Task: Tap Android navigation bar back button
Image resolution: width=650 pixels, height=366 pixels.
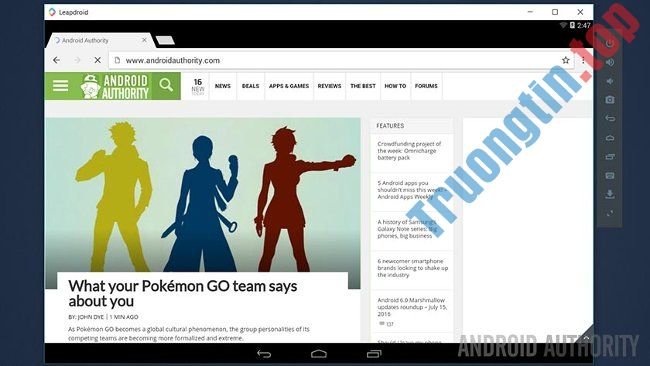Action: pyautogui.click(x=264, y=354)
